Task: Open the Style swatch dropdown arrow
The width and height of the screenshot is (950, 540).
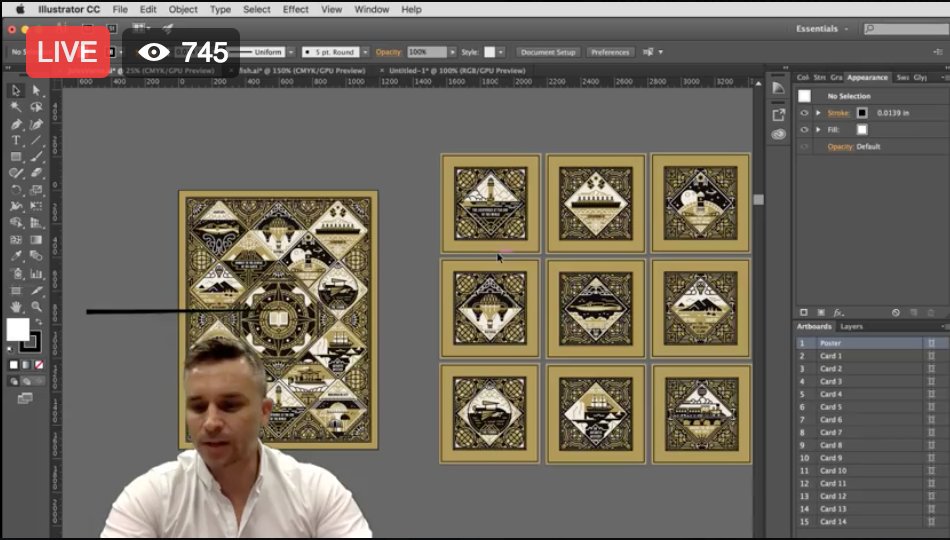Action: pyautogui.click(x=501, y=52)
